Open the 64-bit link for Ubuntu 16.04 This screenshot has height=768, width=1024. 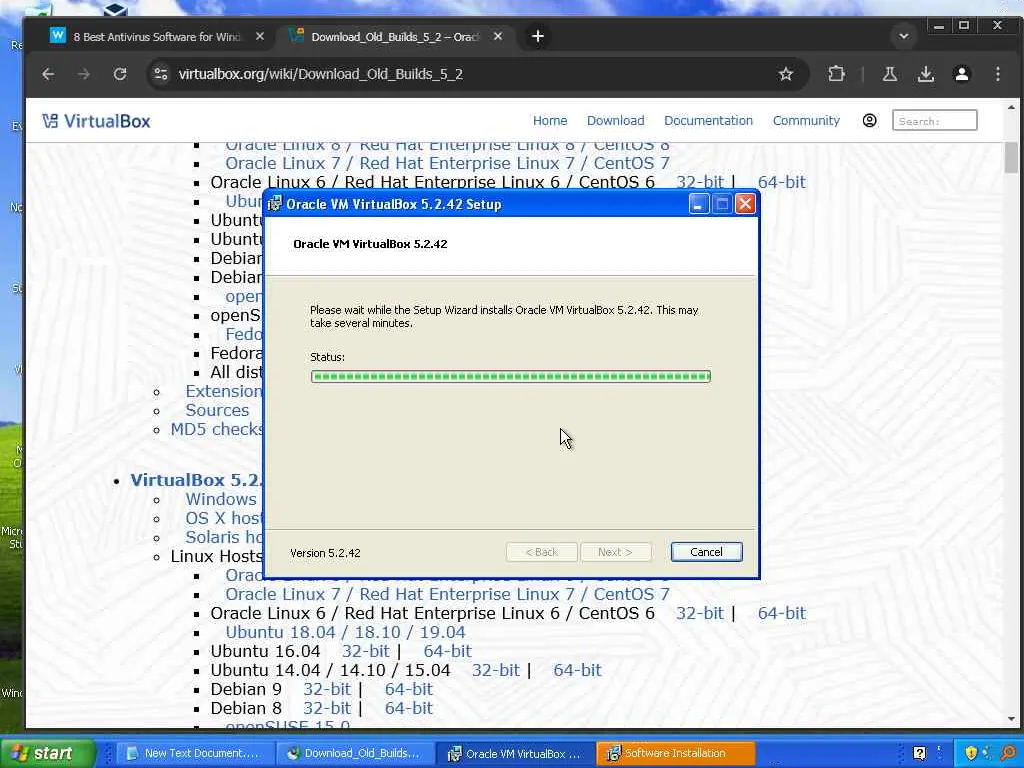[447, 651]
